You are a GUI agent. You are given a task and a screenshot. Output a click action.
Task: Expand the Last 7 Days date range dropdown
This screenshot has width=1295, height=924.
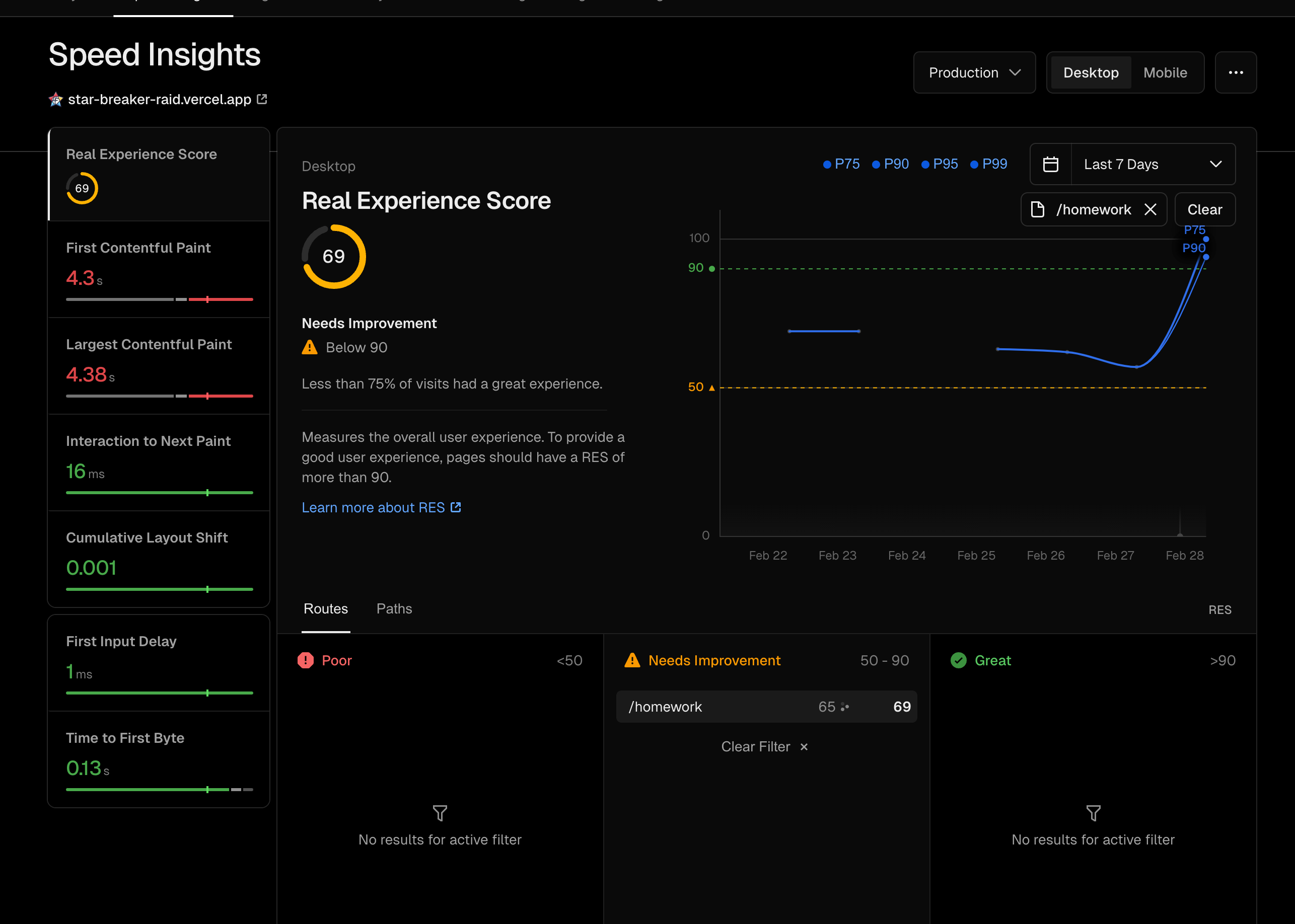tap(1153, 165)
